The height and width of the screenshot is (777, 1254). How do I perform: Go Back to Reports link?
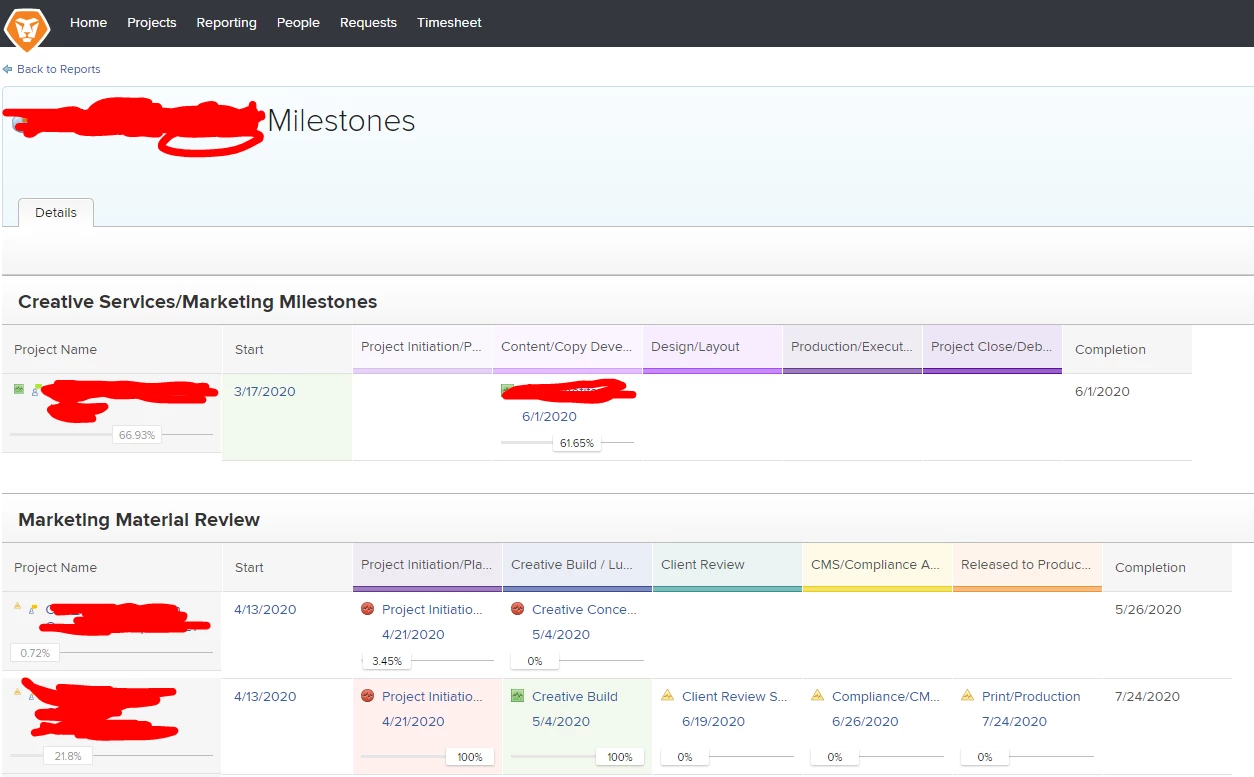tap(58, 69)
